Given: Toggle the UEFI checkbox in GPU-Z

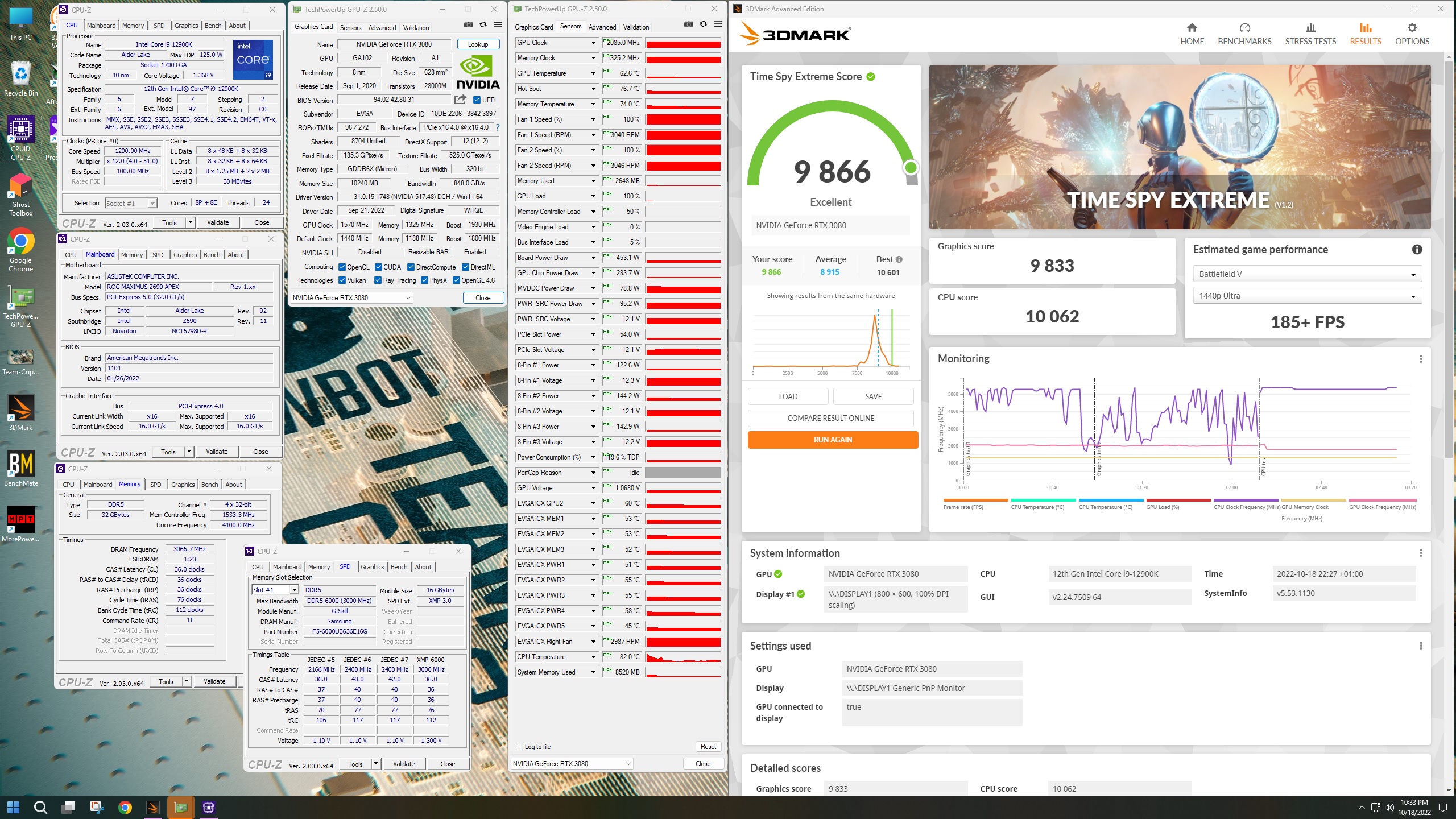Looking at the screenshot, I should 477,100.
